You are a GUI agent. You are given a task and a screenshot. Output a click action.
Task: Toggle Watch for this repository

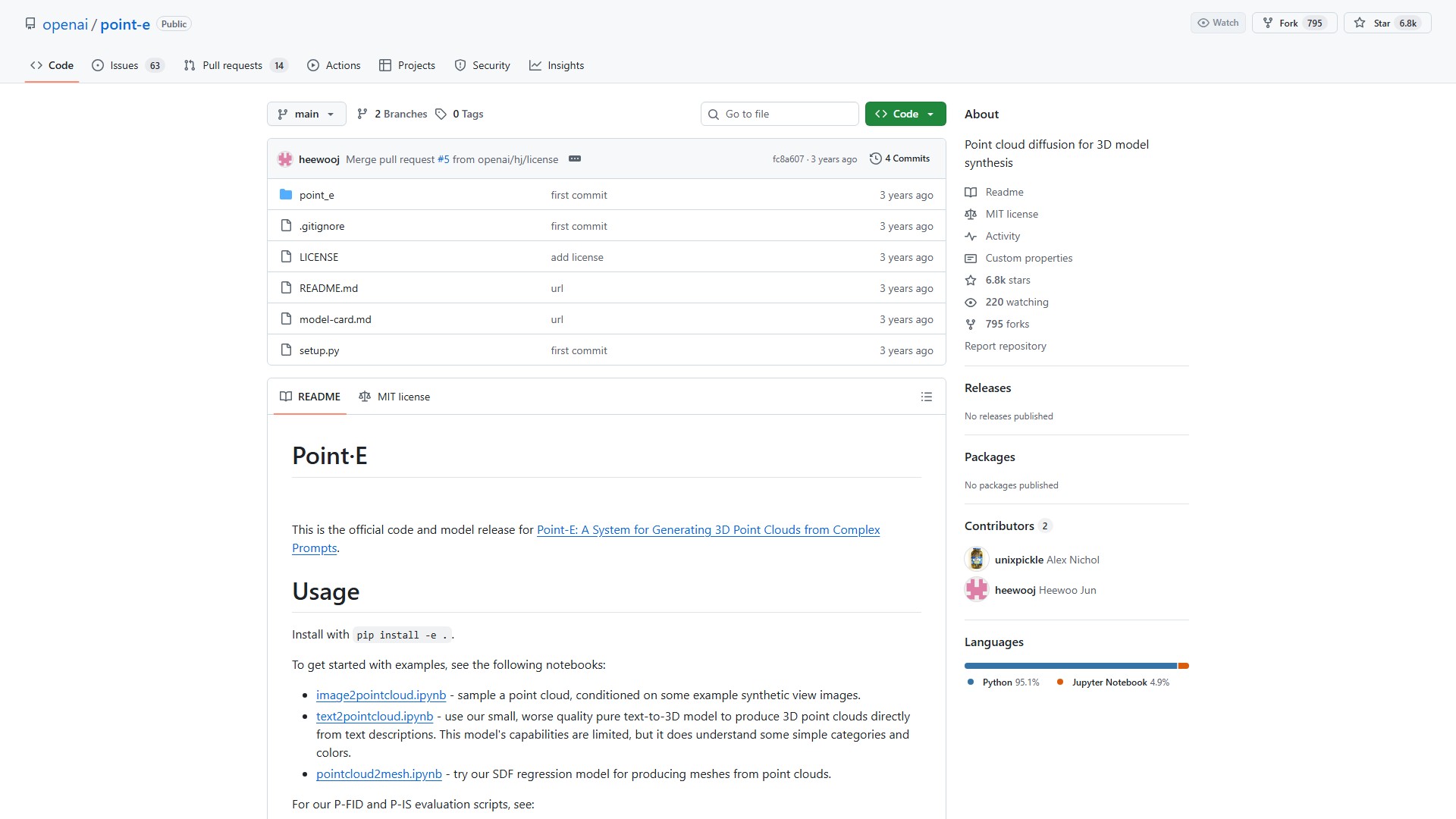[1218, 23]
